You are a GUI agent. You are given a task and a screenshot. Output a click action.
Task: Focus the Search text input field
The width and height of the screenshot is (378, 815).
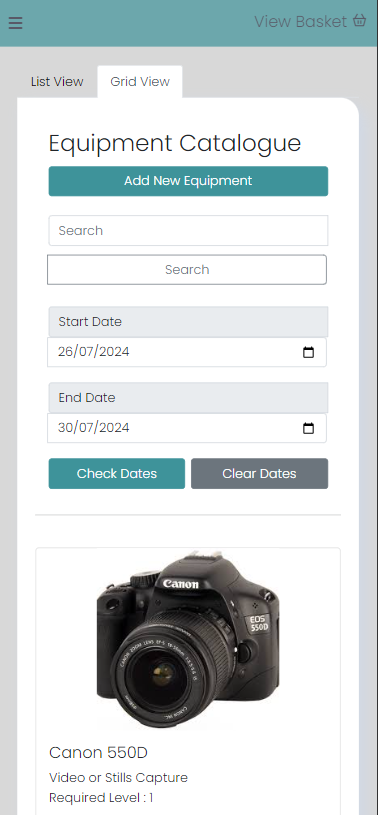188,231
